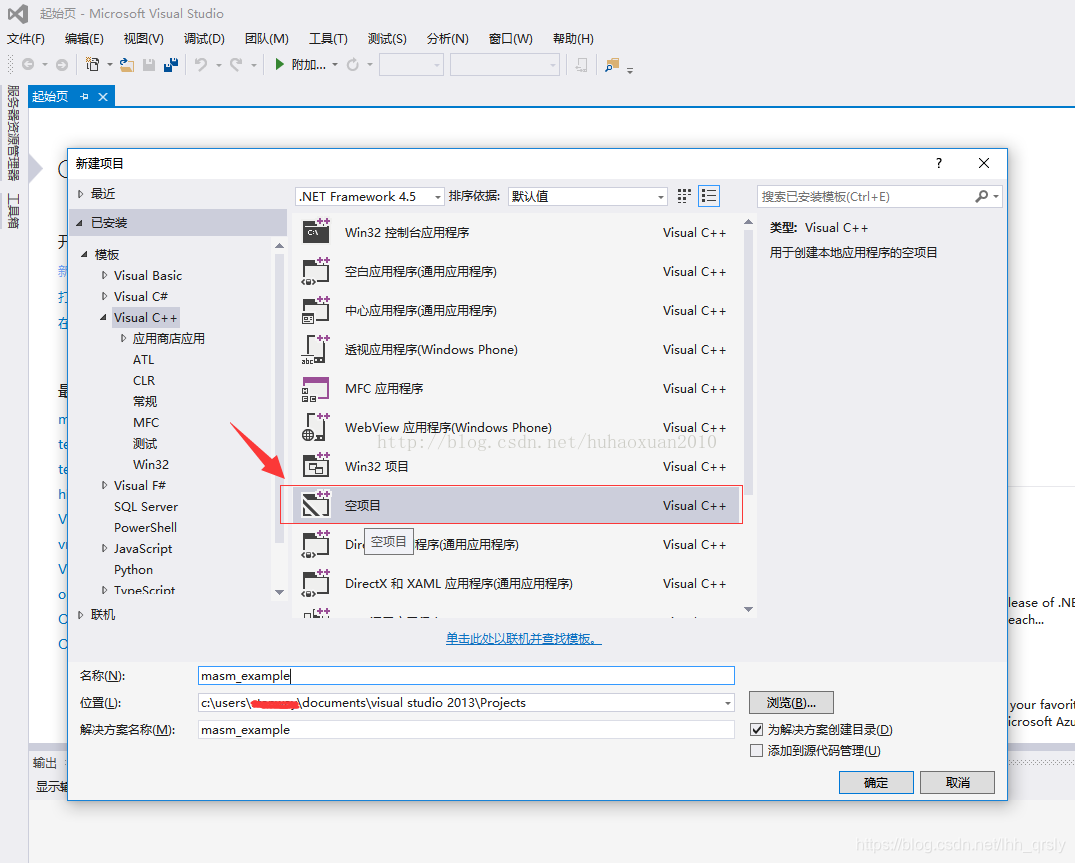The width and height of the screenshot is (1075, 863).
Task: Select WebView 应用程序 template icon
Action: click(316, 428)
